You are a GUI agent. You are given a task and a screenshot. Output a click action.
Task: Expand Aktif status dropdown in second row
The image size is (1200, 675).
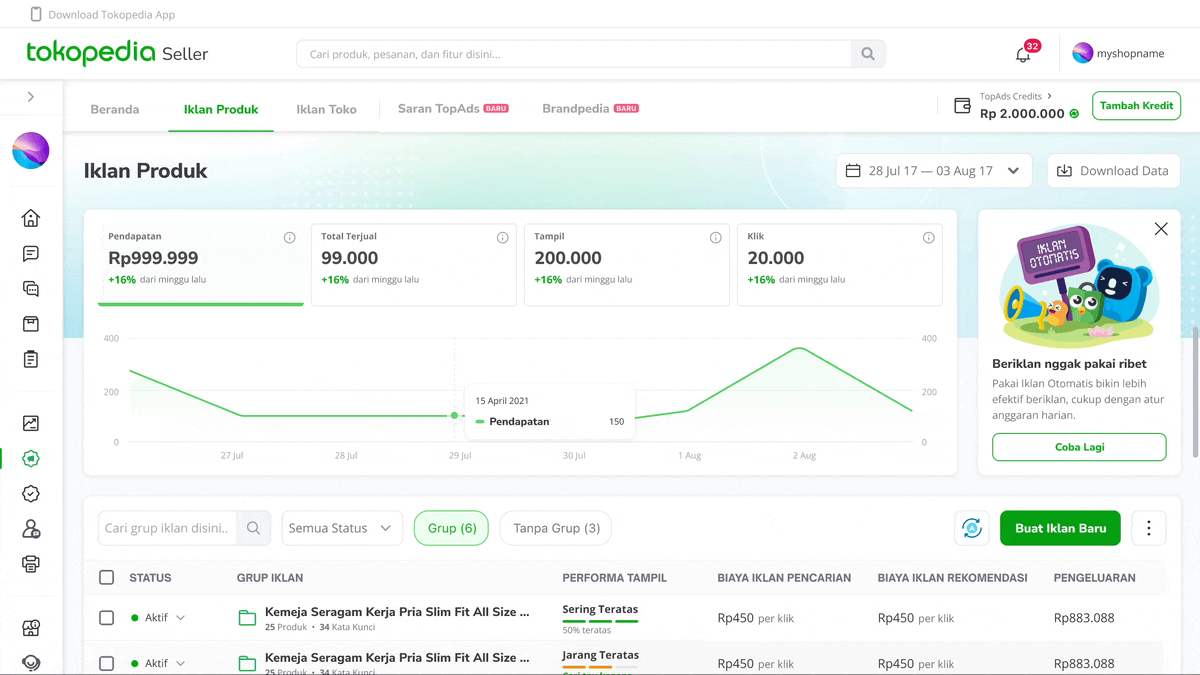point(181,663)
